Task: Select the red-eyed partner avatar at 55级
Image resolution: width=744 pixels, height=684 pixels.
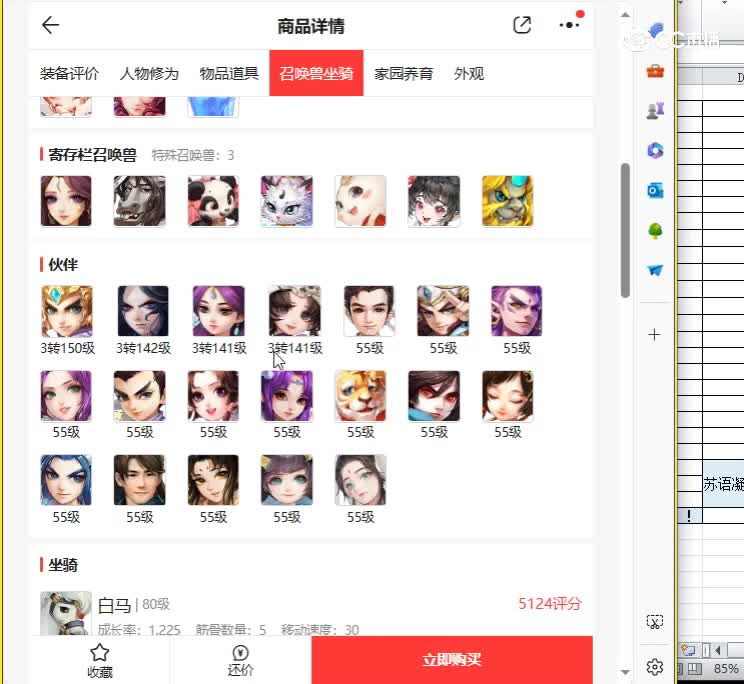Action: coord(434,396)
